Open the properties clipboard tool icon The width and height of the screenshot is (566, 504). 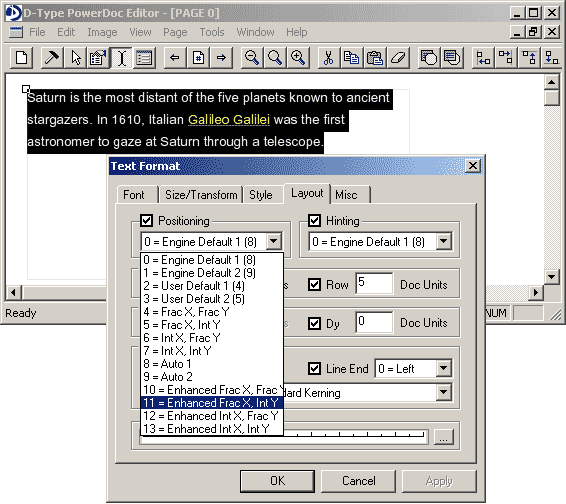coord(98,58)
